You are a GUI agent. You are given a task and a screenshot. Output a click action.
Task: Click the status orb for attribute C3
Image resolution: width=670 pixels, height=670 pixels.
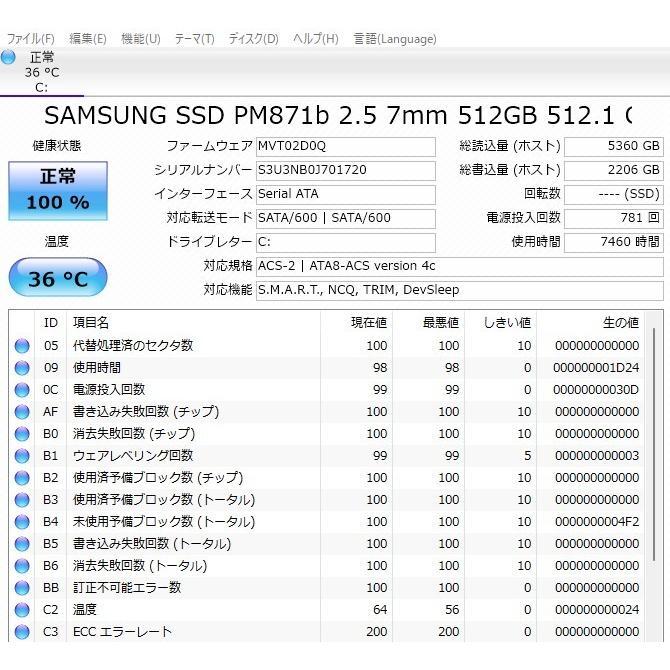[22, 632]
